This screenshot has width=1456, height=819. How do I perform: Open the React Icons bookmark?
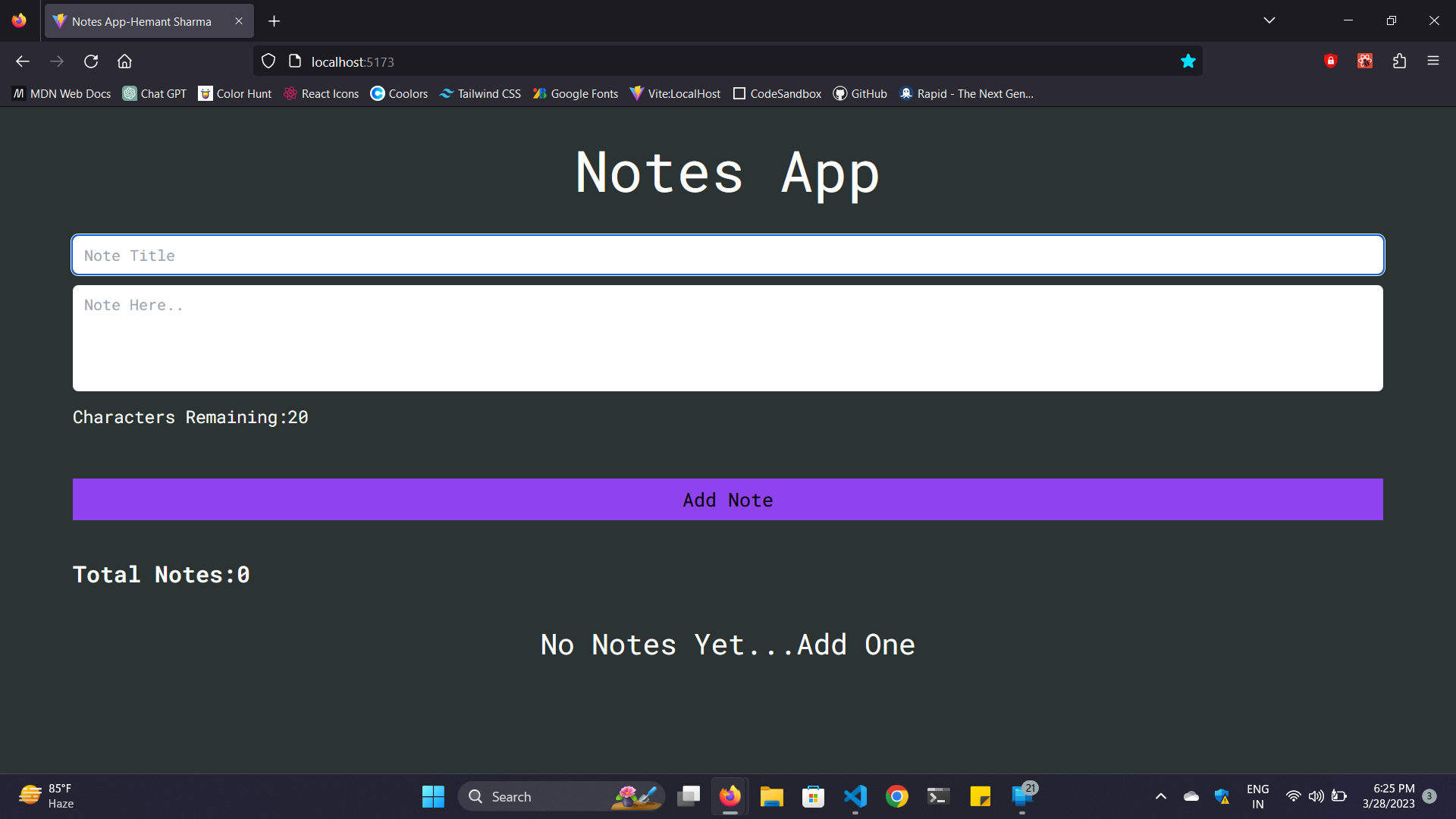321,94
